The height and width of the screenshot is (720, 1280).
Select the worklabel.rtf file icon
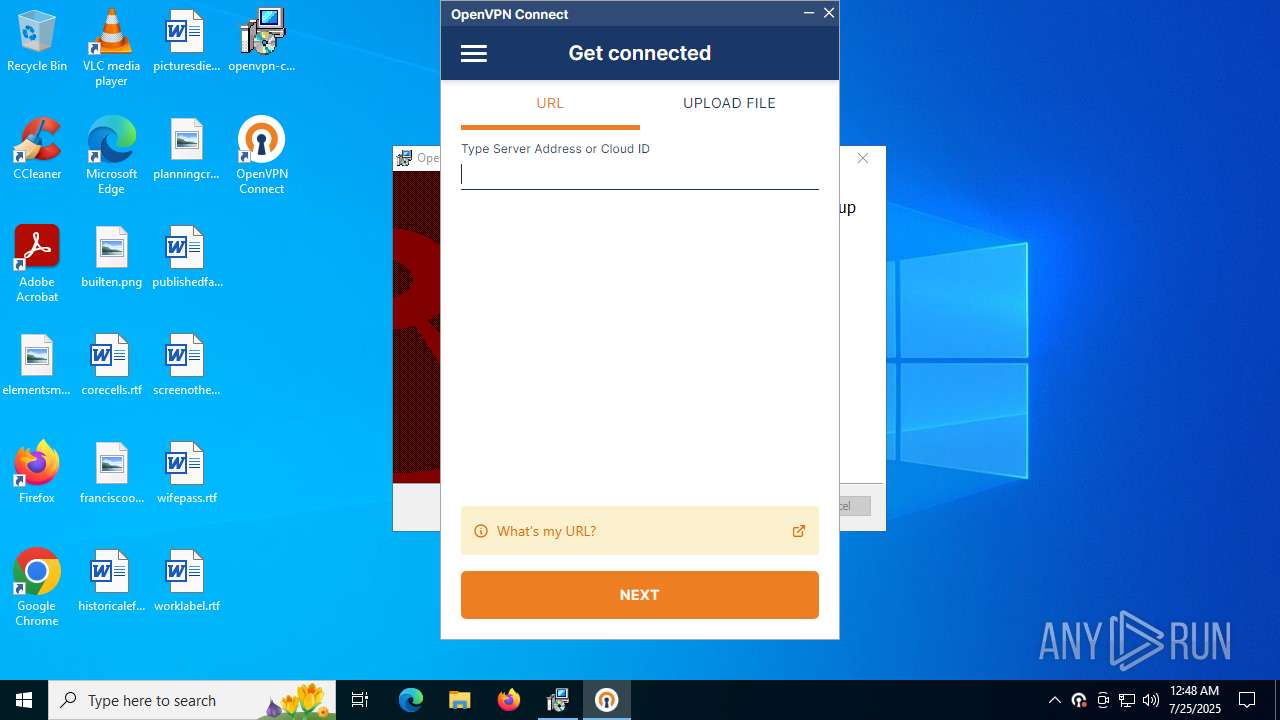pyautogui.click(x=186, y=581)
